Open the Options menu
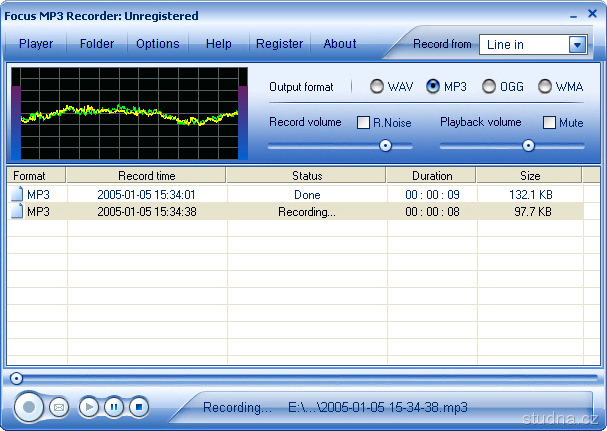 (158, 44)
